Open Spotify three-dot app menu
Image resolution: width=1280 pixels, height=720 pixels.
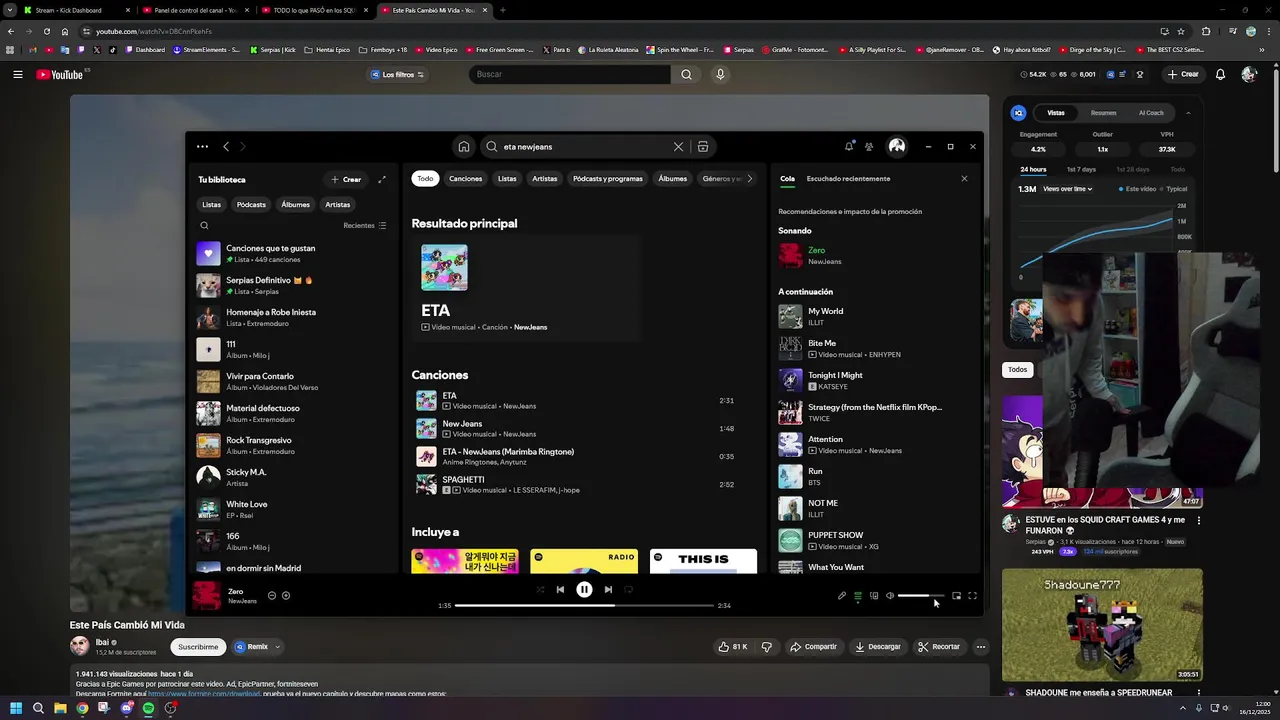202,146
